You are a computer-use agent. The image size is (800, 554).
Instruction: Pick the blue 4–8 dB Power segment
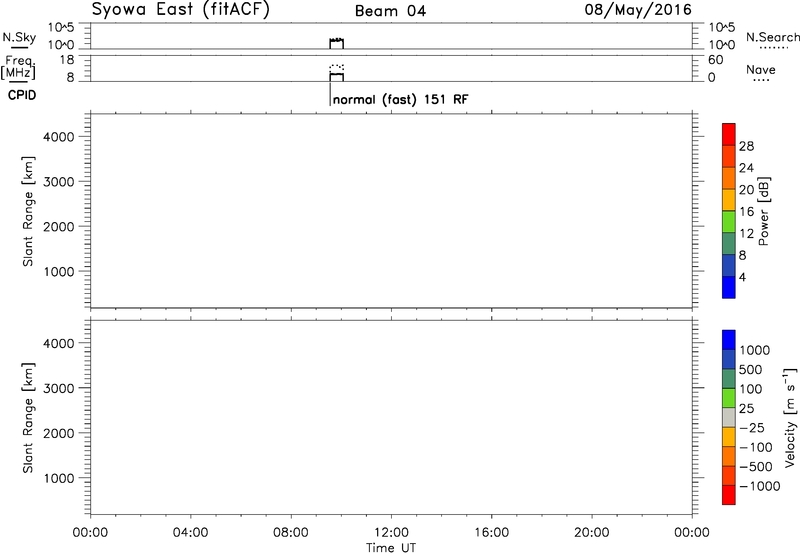[x=729, y=266]
